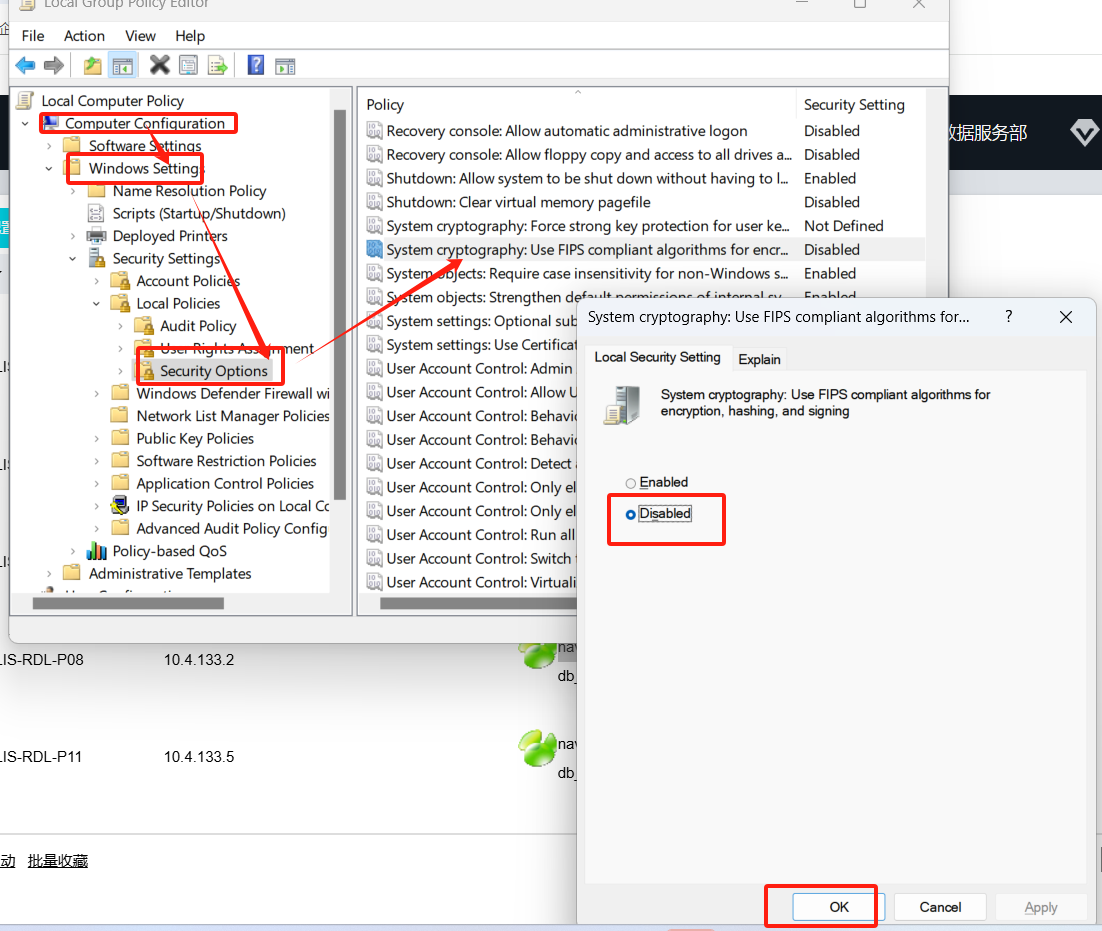1102x931 pixels.
Task: Click the Deployed Printers printer icon
Action: [96, 236]
